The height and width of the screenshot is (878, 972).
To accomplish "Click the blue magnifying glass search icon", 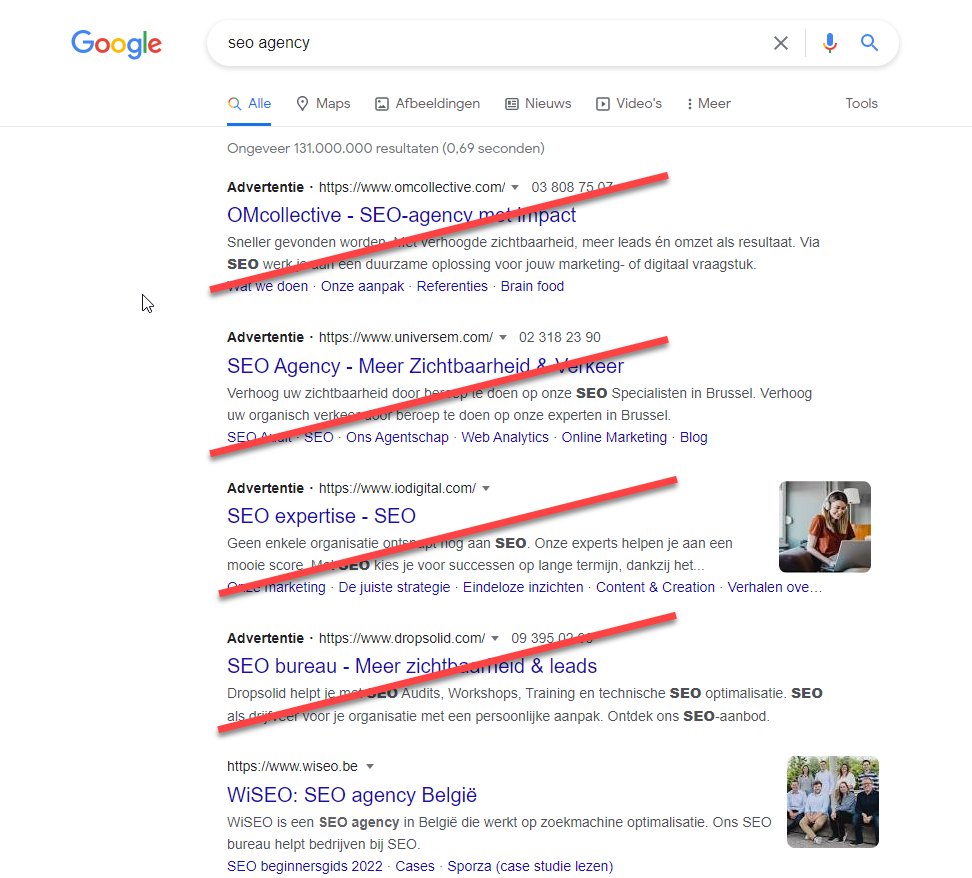I will [869, 43].
